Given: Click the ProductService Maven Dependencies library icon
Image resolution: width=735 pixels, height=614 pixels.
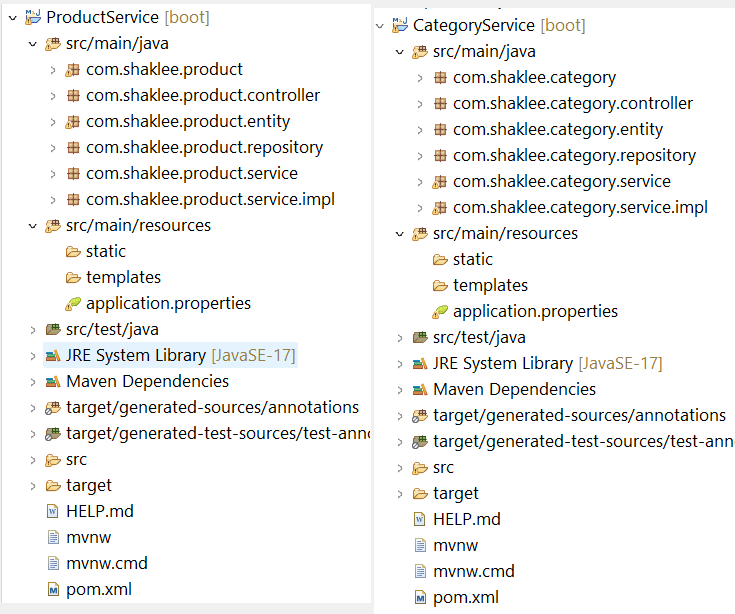Looking at the screenshot, I should tap(52, 381).
